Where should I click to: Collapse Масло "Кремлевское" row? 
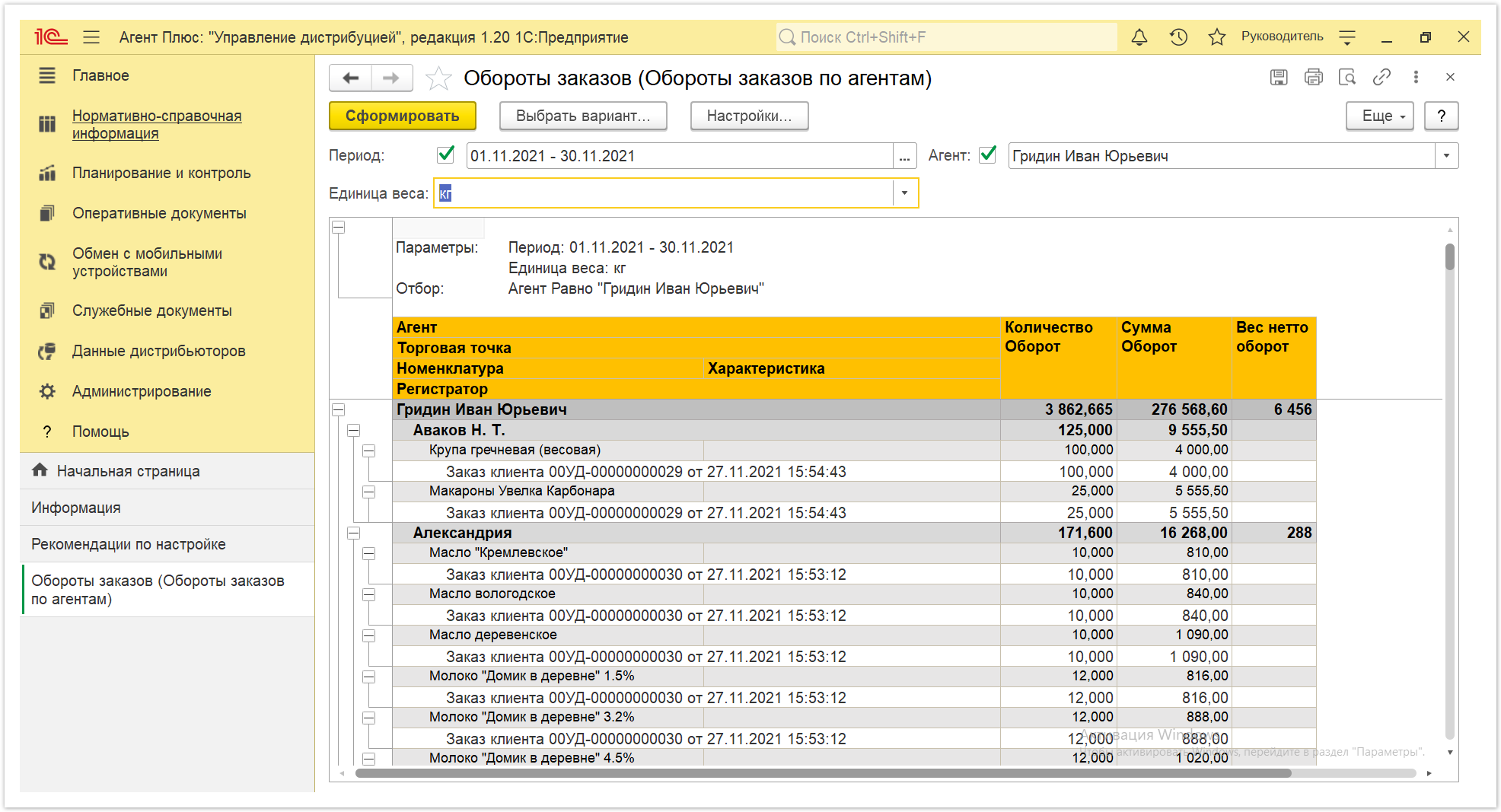[369, 553]
